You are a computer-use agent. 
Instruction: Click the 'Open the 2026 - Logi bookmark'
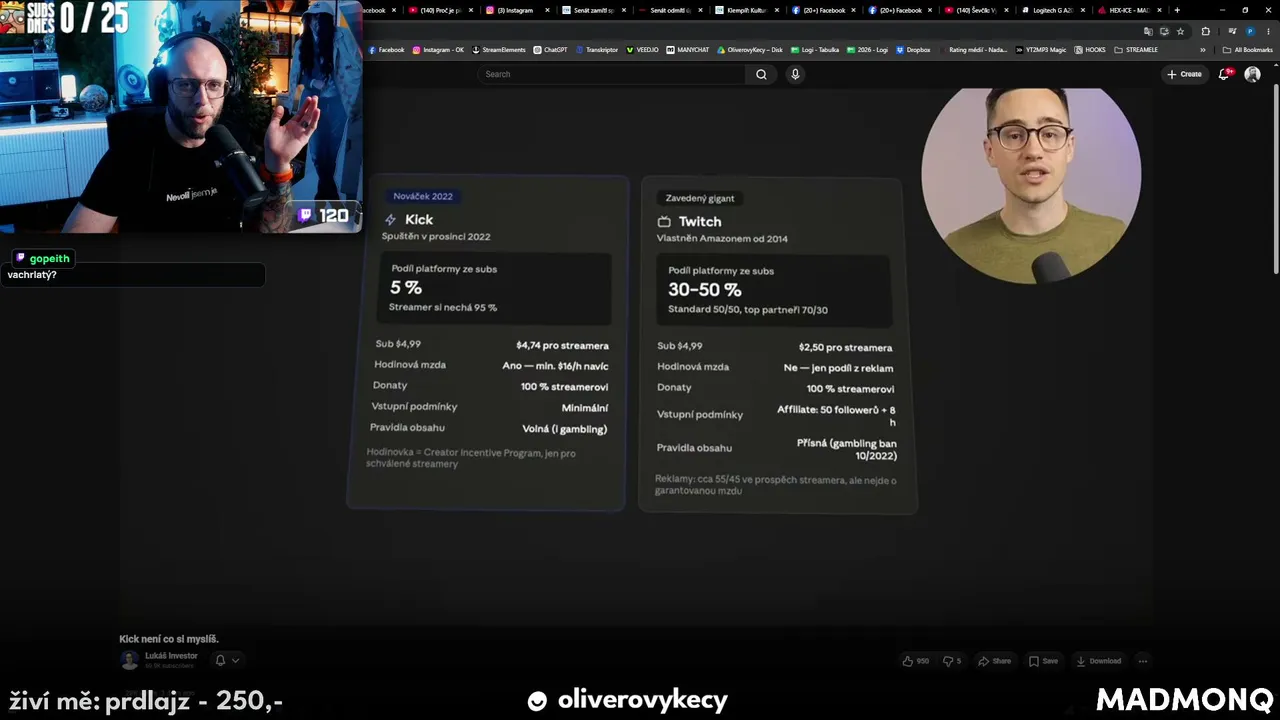(x=867, y=49)
